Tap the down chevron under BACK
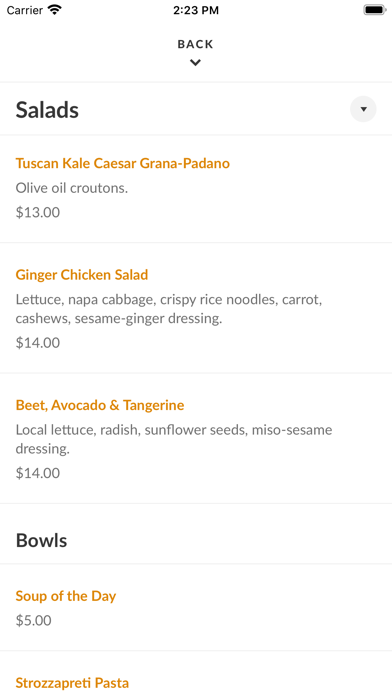 tap(195, 63)
